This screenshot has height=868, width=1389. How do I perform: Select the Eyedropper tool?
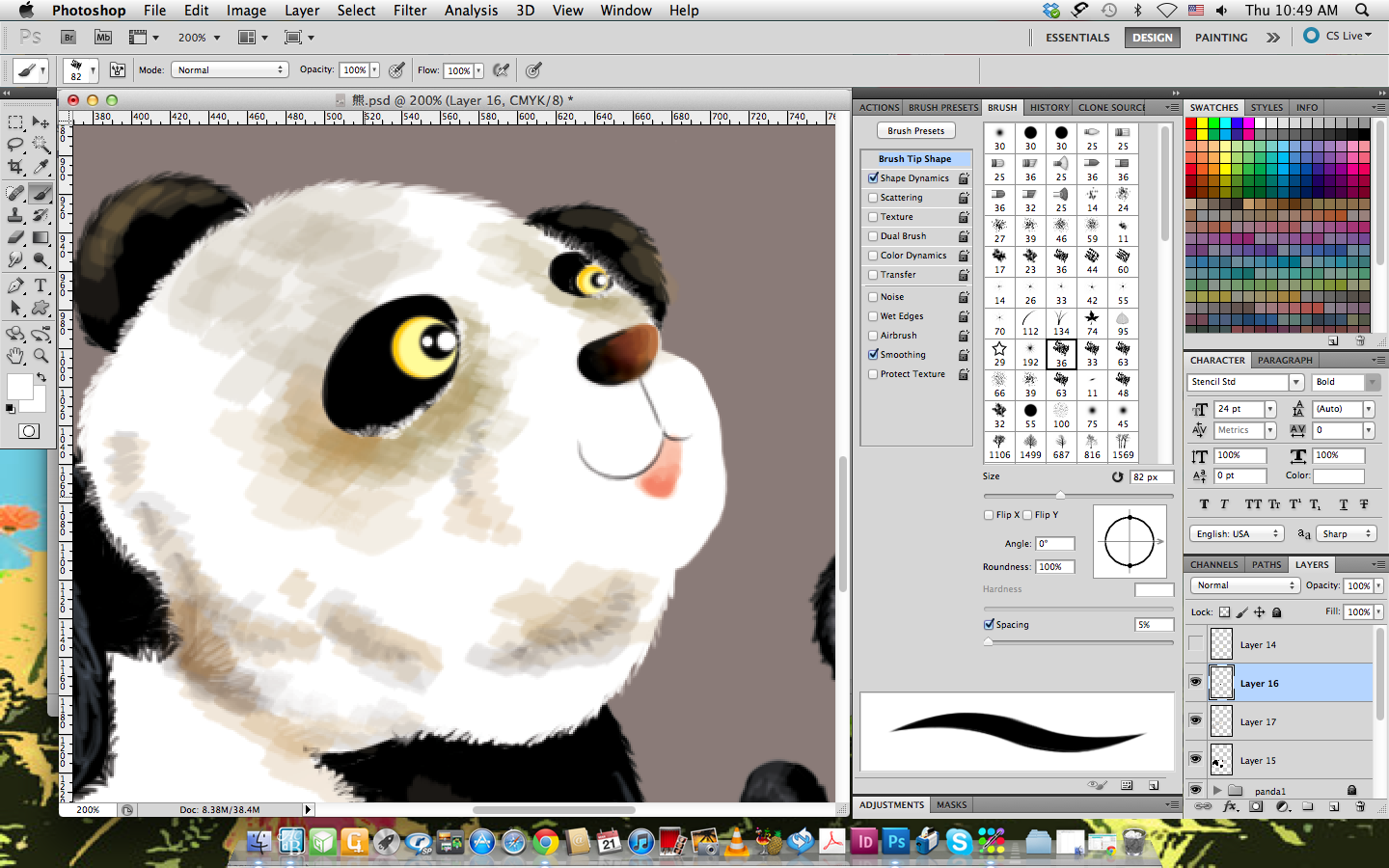41,167
